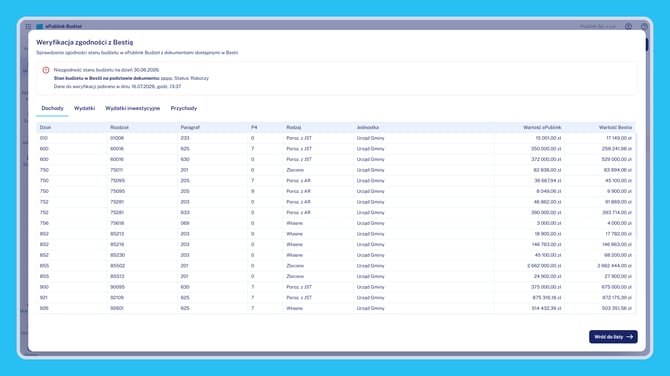This screenshot has width=670, height=376.
Task: Switch to the Dochody tab
Action: [52, 108]
